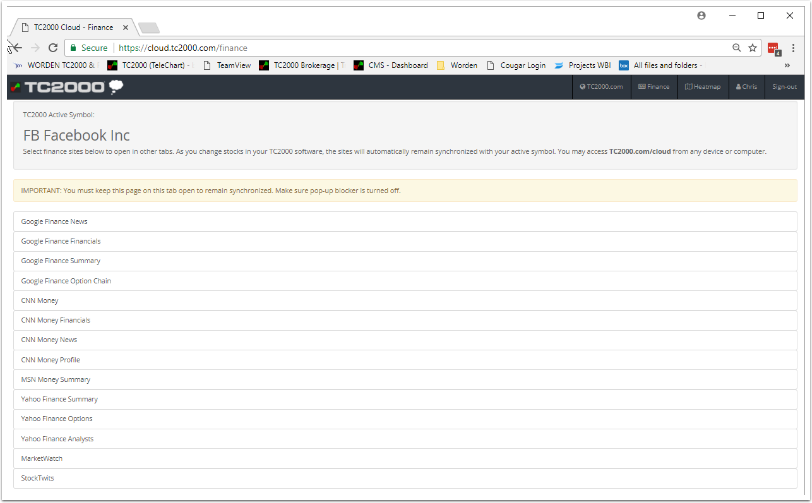Screen dimensions: 812x503
Task: Open the TC2000 (TeleChart) bookmark
Action: (150, 65)
